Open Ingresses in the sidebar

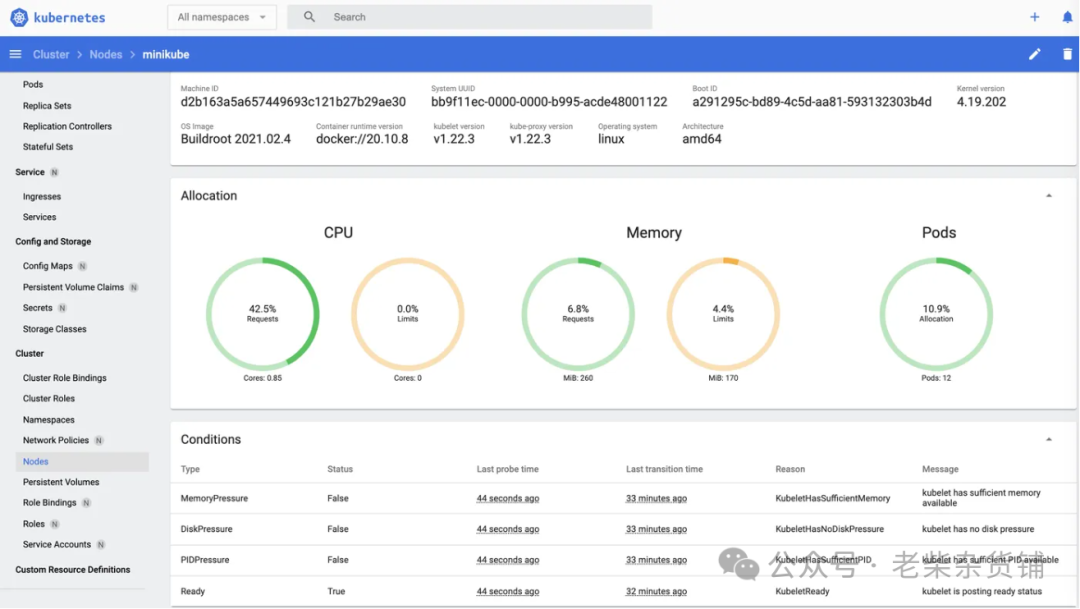pyautogui.click(x=41, y=196)
